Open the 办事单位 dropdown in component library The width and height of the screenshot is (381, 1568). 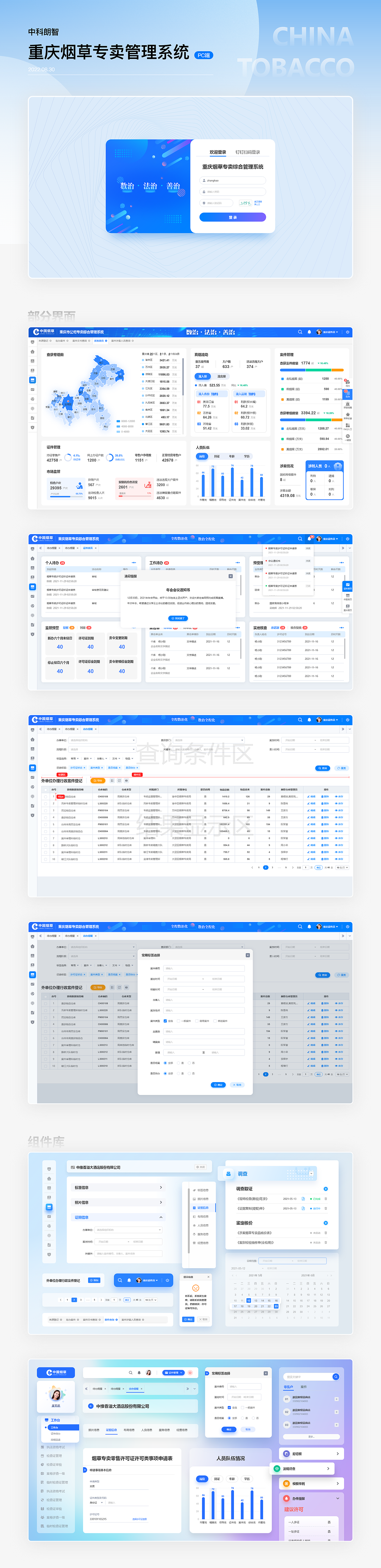click(128, 1230)
